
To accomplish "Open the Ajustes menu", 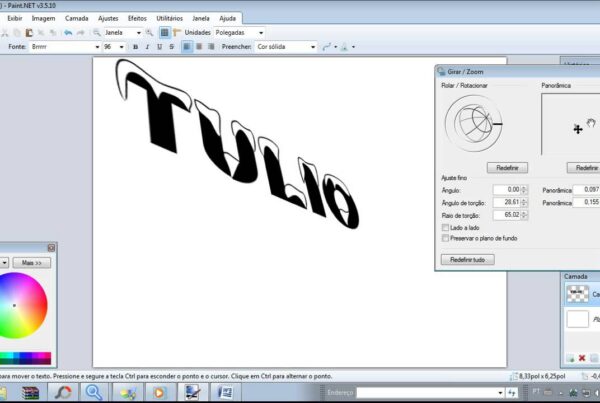I will (110, 18).
